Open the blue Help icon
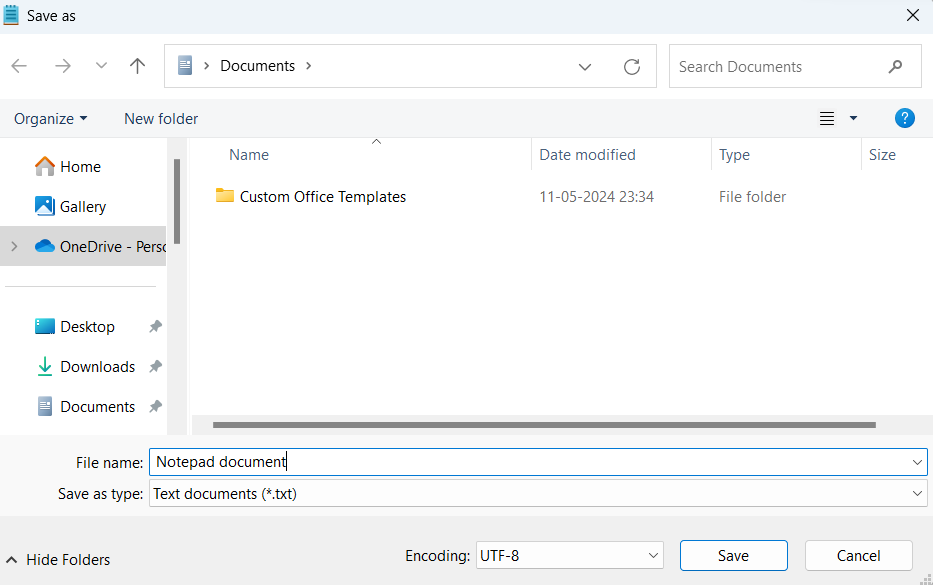Image resolution: width=933 pixels, height=585 pixels. (x=904, y=118)
